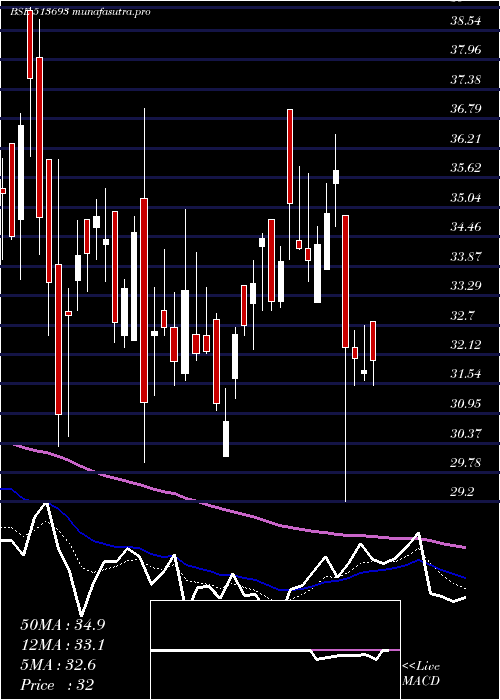Click the 37.96 price axis label

[x=466, y=50]
